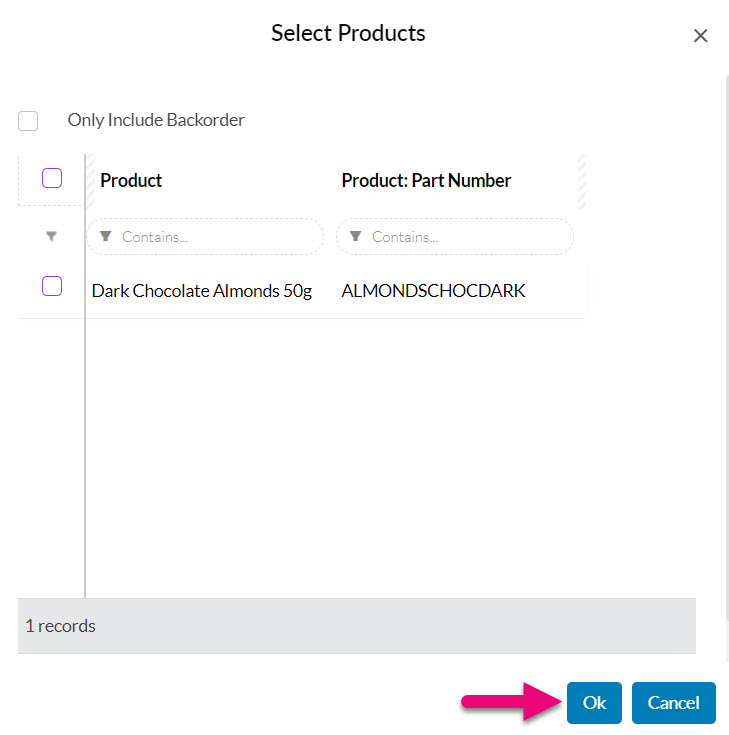Enable the Only Include Backorder checkbox

click(28, 121)
